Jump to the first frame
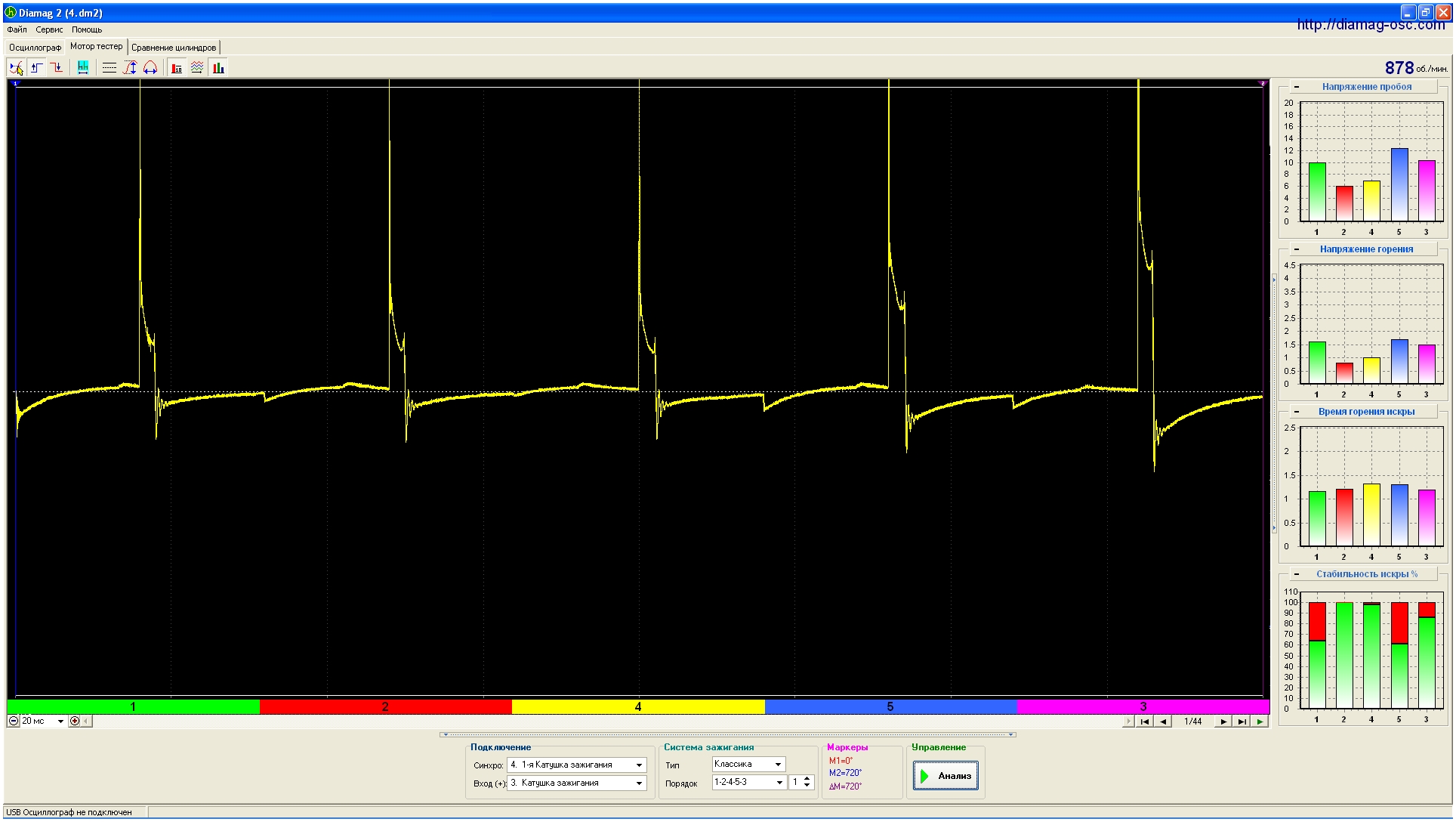 (1145, 722)
